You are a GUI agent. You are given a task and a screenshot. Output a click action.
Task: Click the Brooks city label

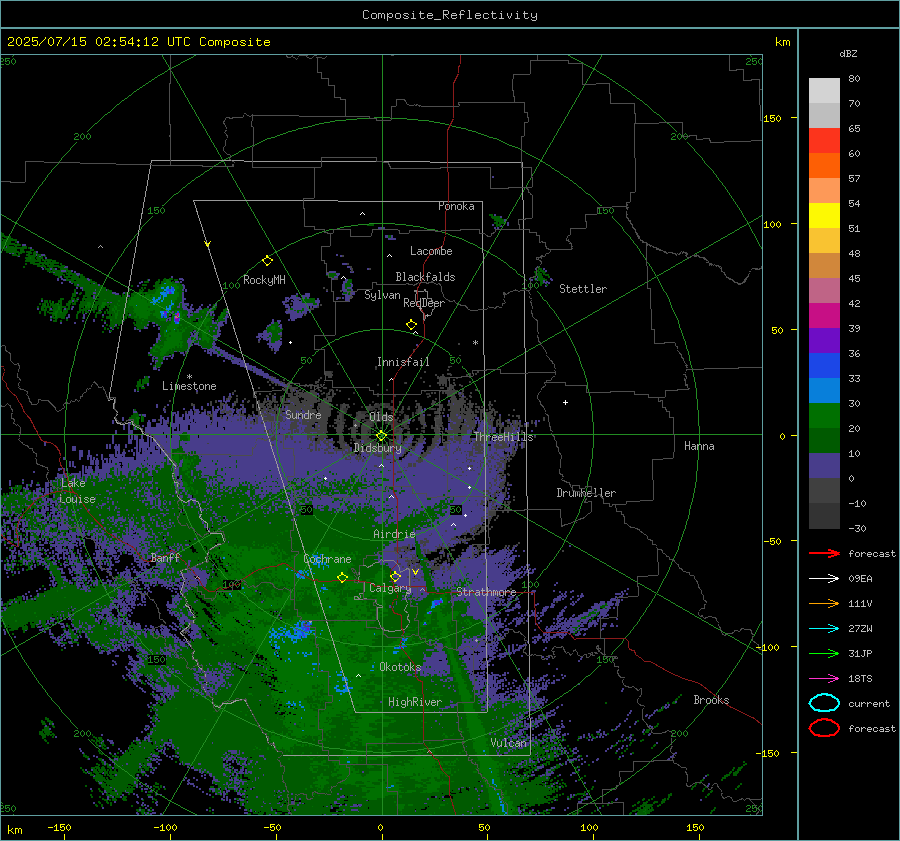point(711,700)
